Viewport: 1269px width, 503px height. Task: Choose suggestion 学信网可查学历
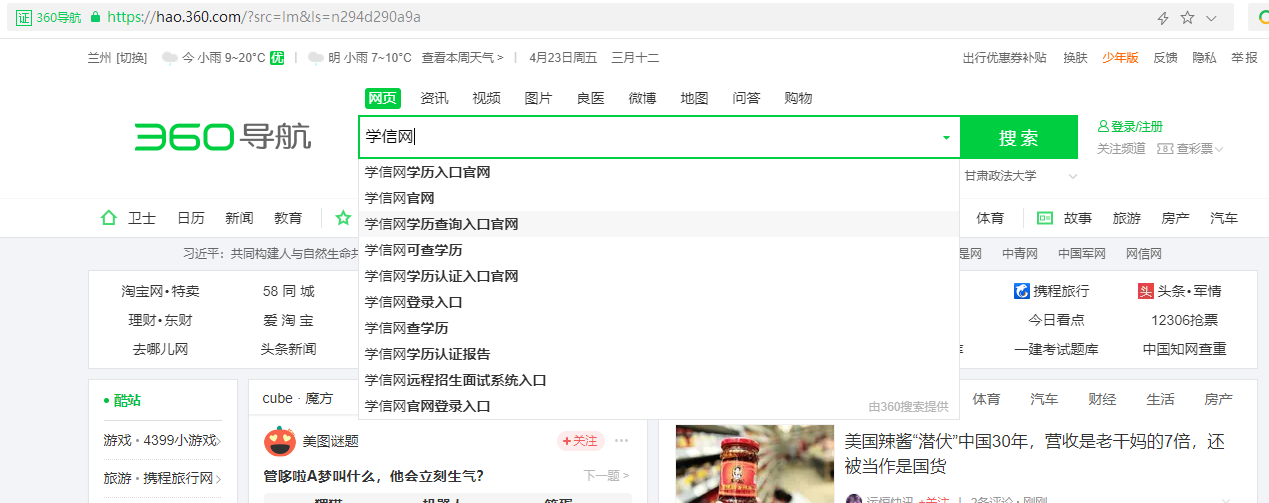click(x=659, y=250)
